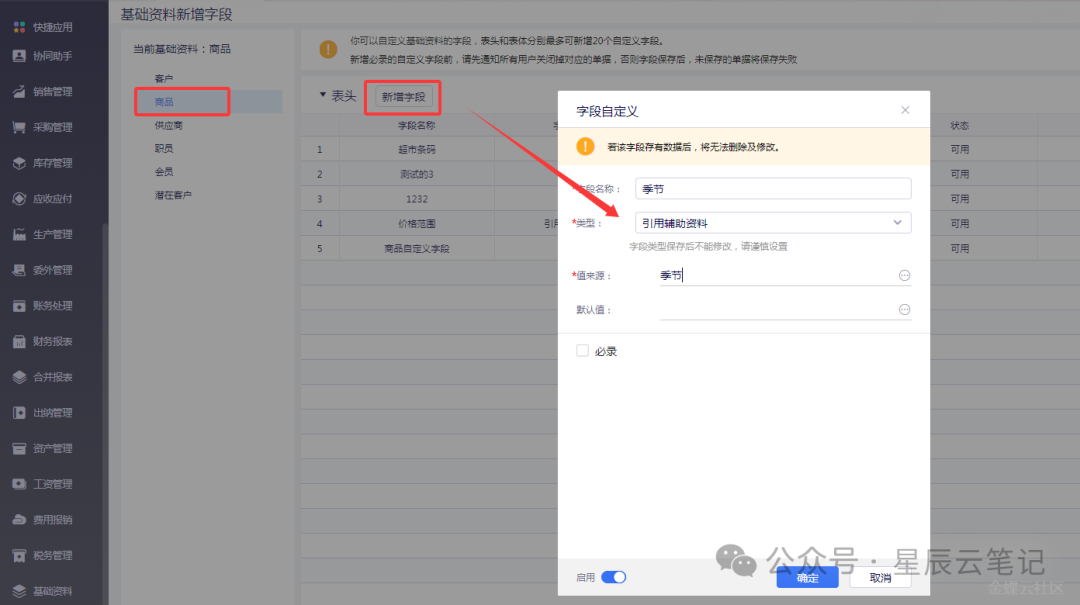Click the 销售管理 sidebar icon
Viewport: 1080px width, 605px height.
(x=19, y=92)
